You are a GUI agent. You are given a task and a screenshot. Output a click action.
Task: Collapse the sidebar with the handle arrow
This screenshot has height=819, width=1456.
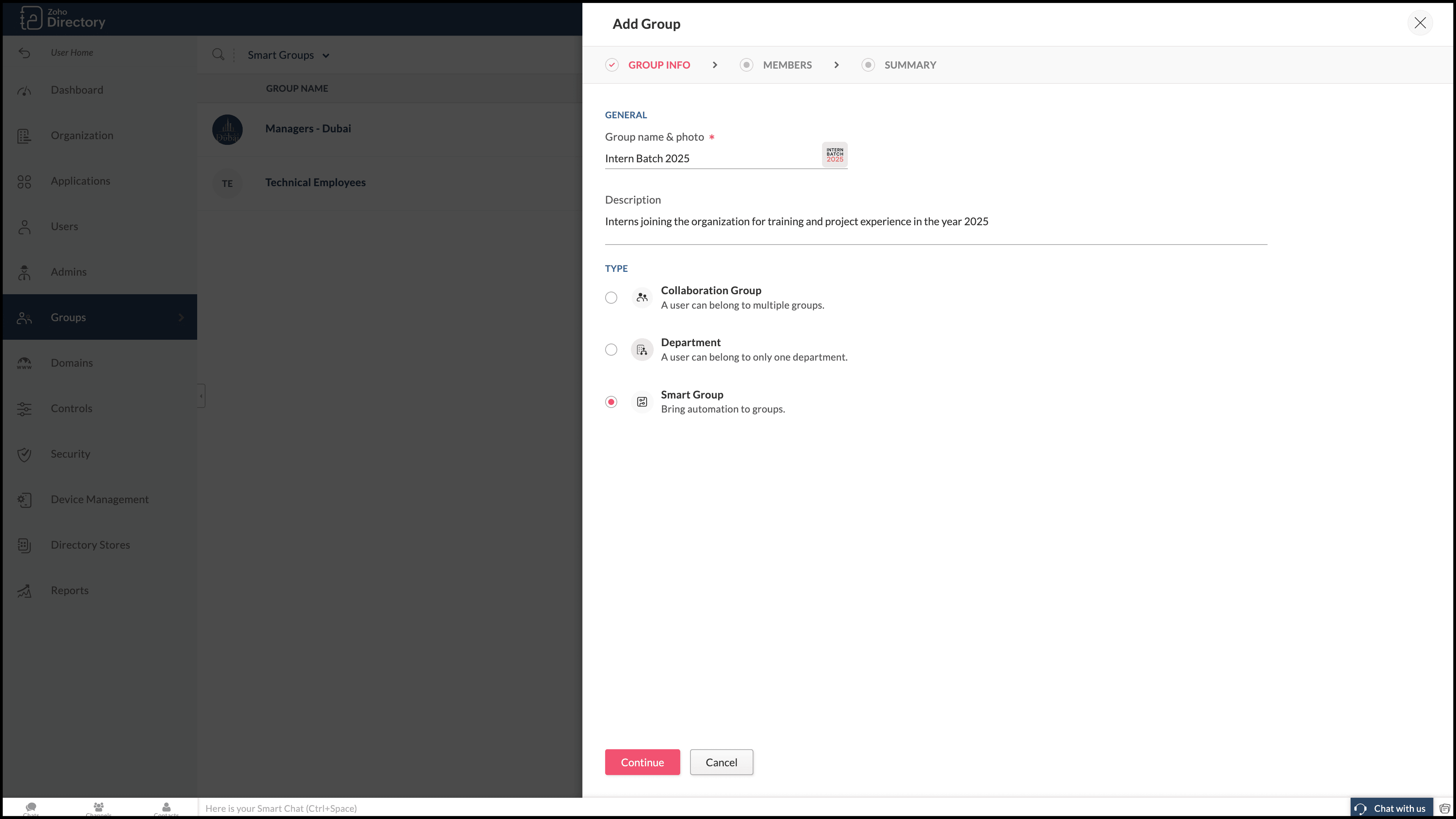coord(201,395)
